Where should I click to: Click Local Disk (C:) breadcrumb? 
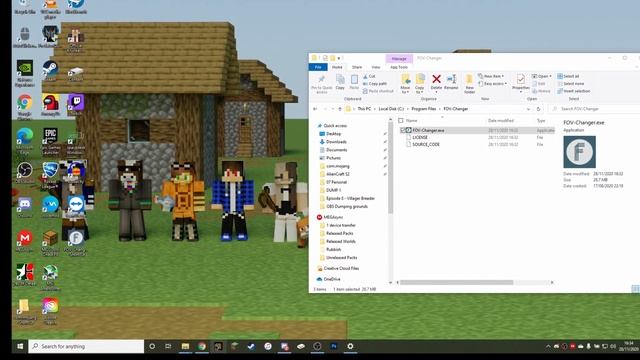pyautogui.click(x=391, y=109)
